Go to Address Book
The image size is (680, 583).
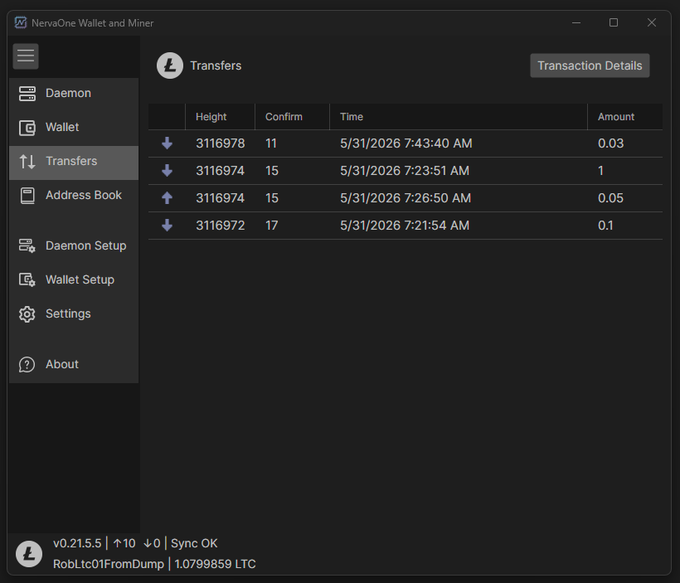point(74,195)
